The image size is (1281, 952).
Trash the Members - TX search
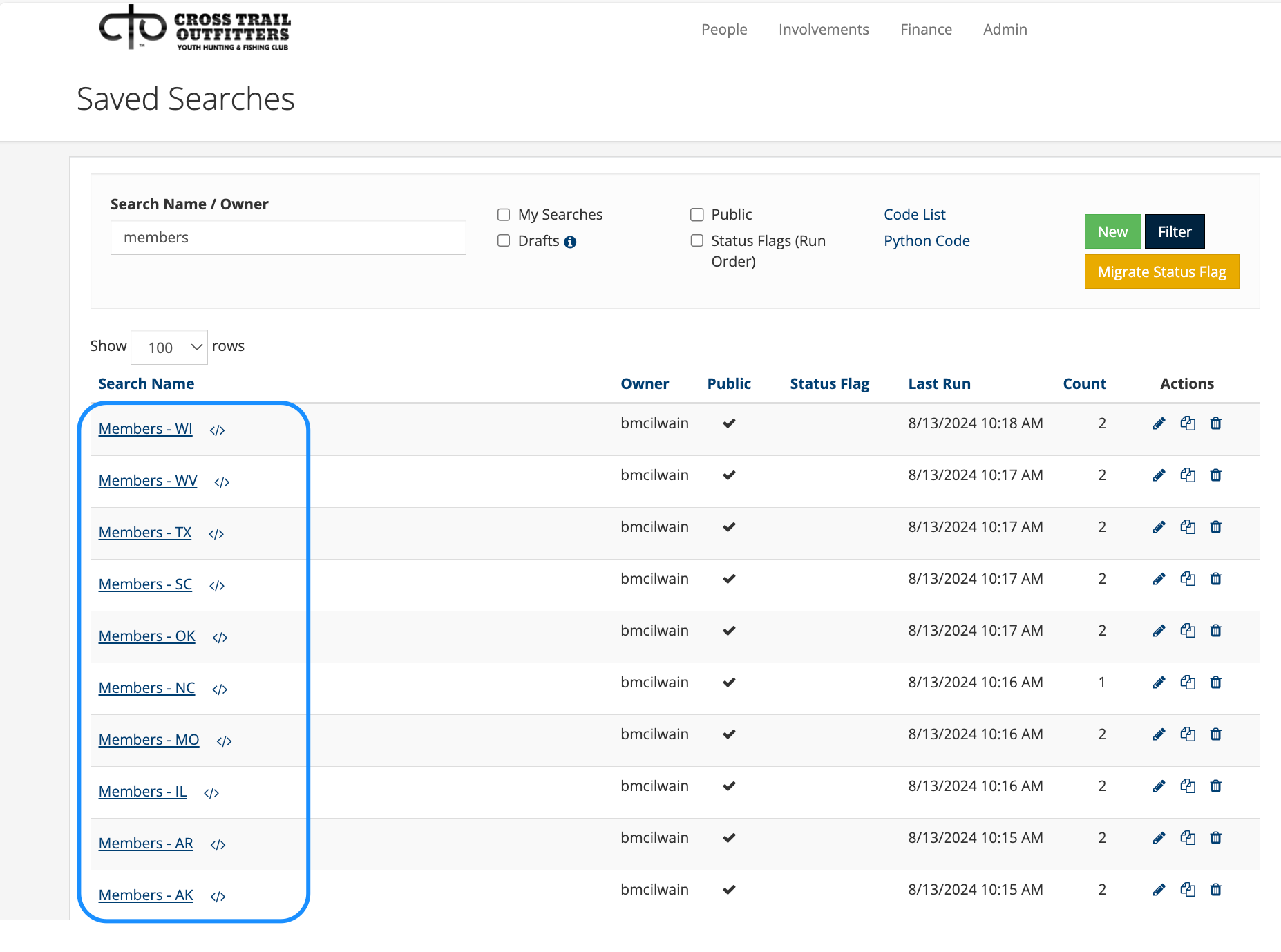(1216, 527)
